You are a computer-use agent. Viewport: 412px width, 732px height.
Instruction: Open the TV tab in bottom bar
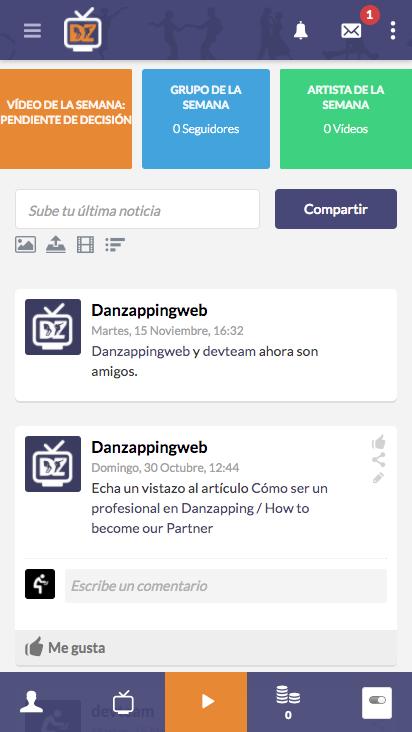tap(123, 702)
